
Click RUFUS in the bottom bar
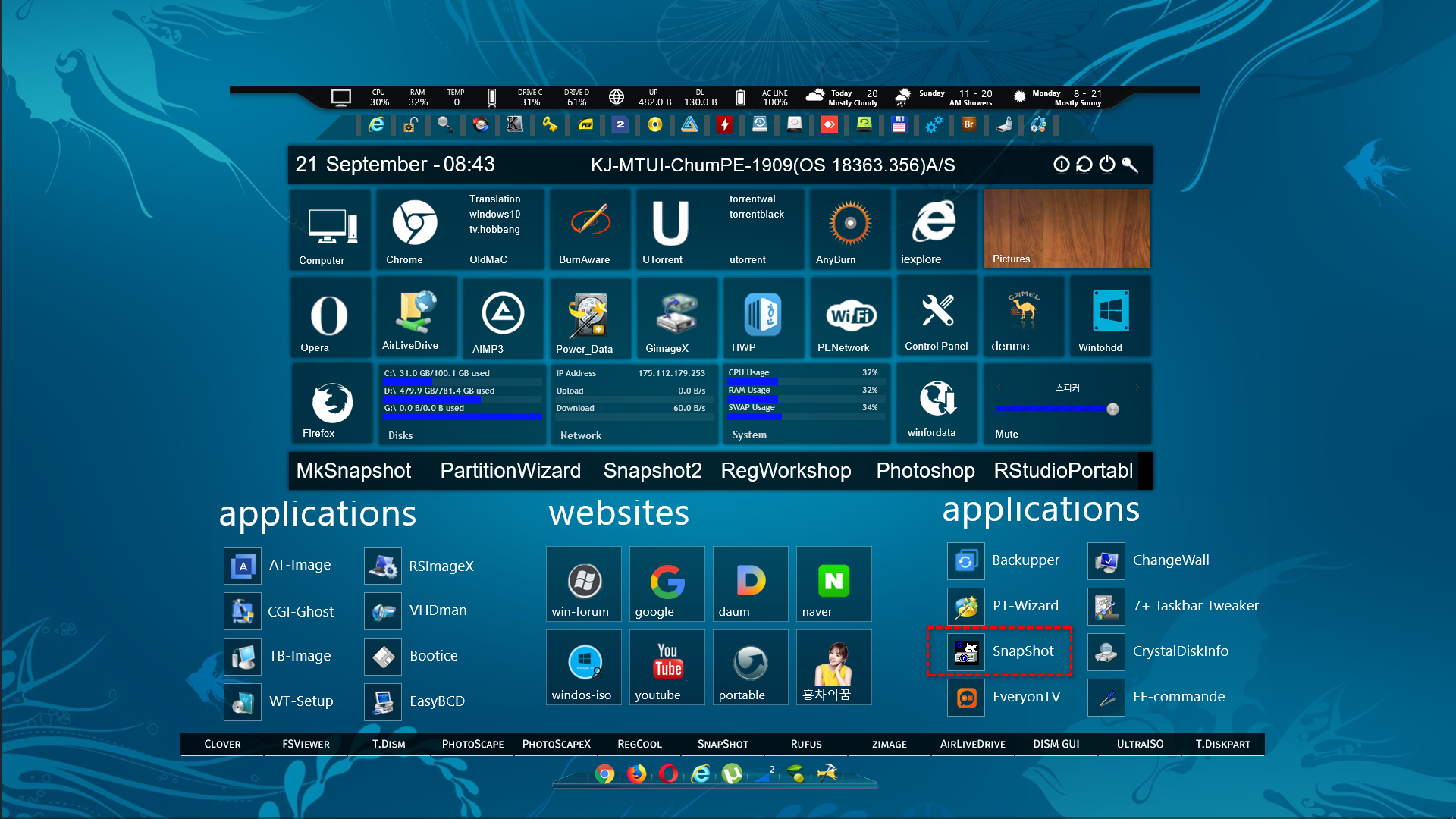[x=805, y=744]
